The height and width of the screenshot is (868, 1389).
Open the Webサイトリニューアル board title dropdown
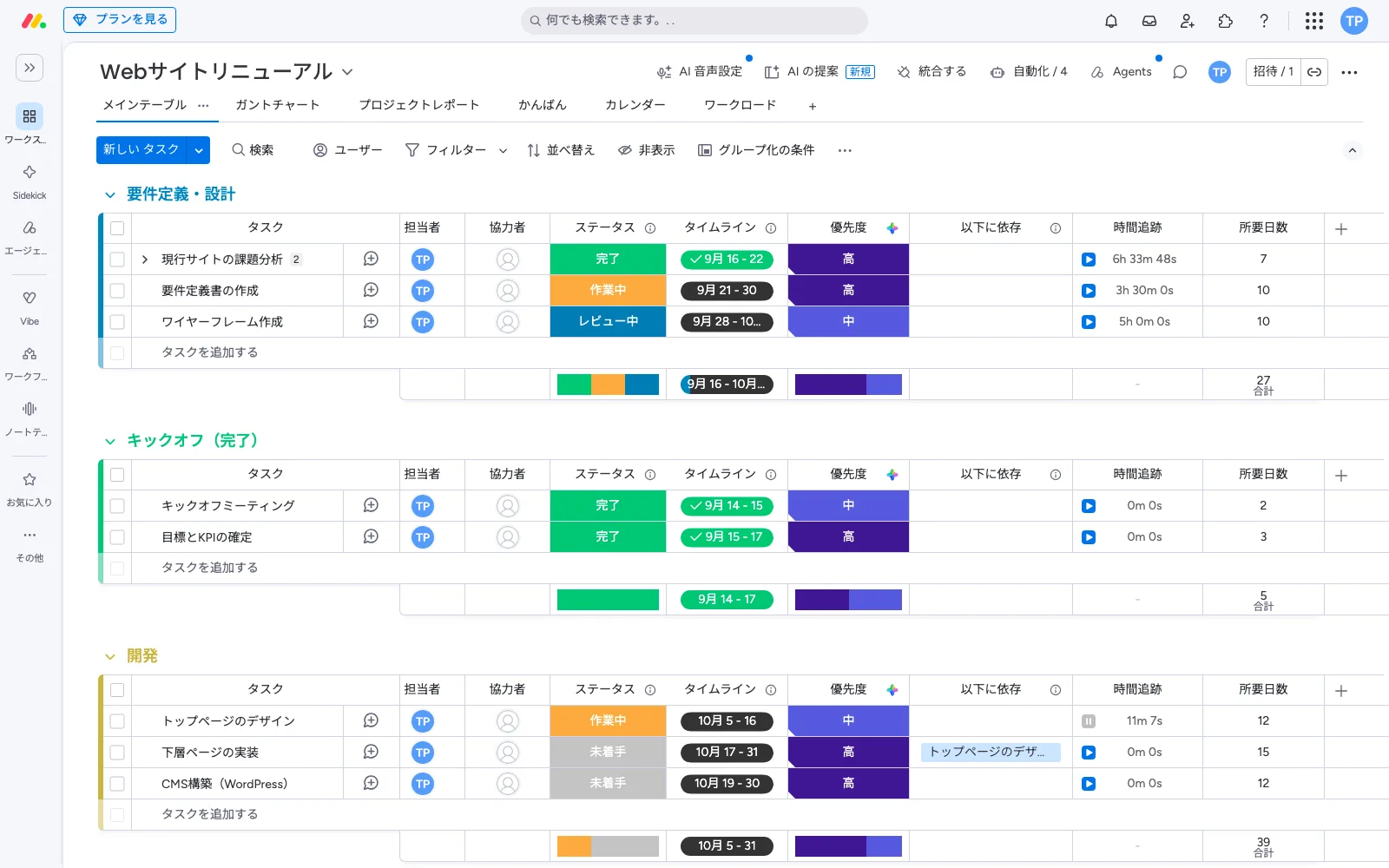tap(347, 72)
